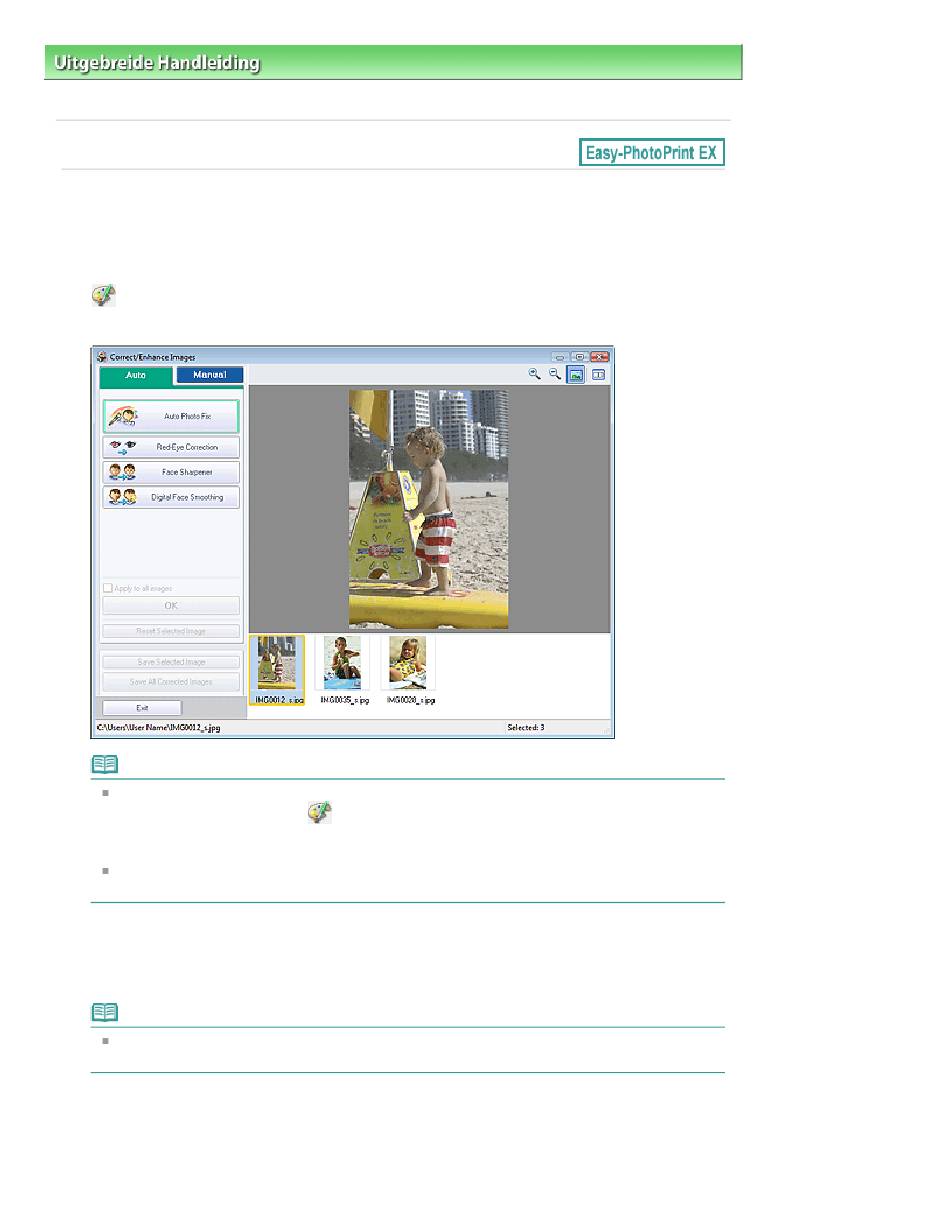Image resolution: width=950 pixels, height=1229 pixels.
Task: Select Red-Eye Correction tool
Action: click(x=171, y=447)
